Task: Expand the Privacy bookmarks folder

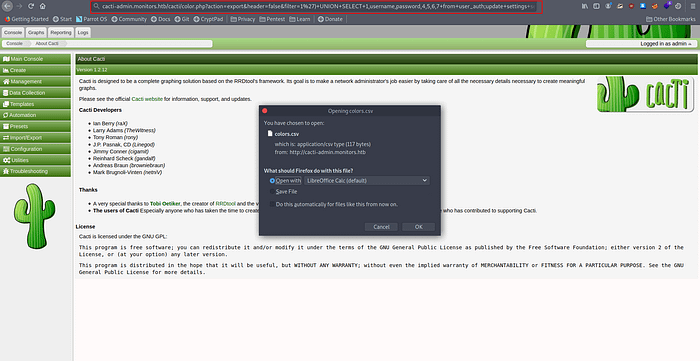Action: pos(243,19)
